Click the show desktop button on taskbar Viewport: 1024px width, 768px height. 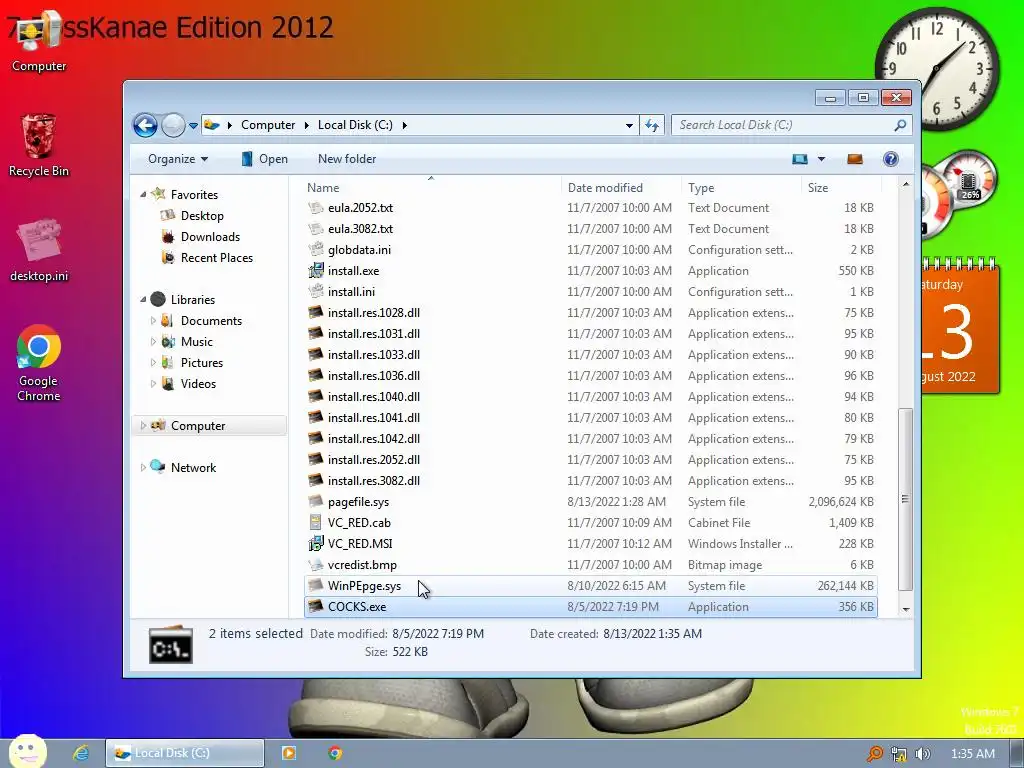click(x=1017, y=754)
